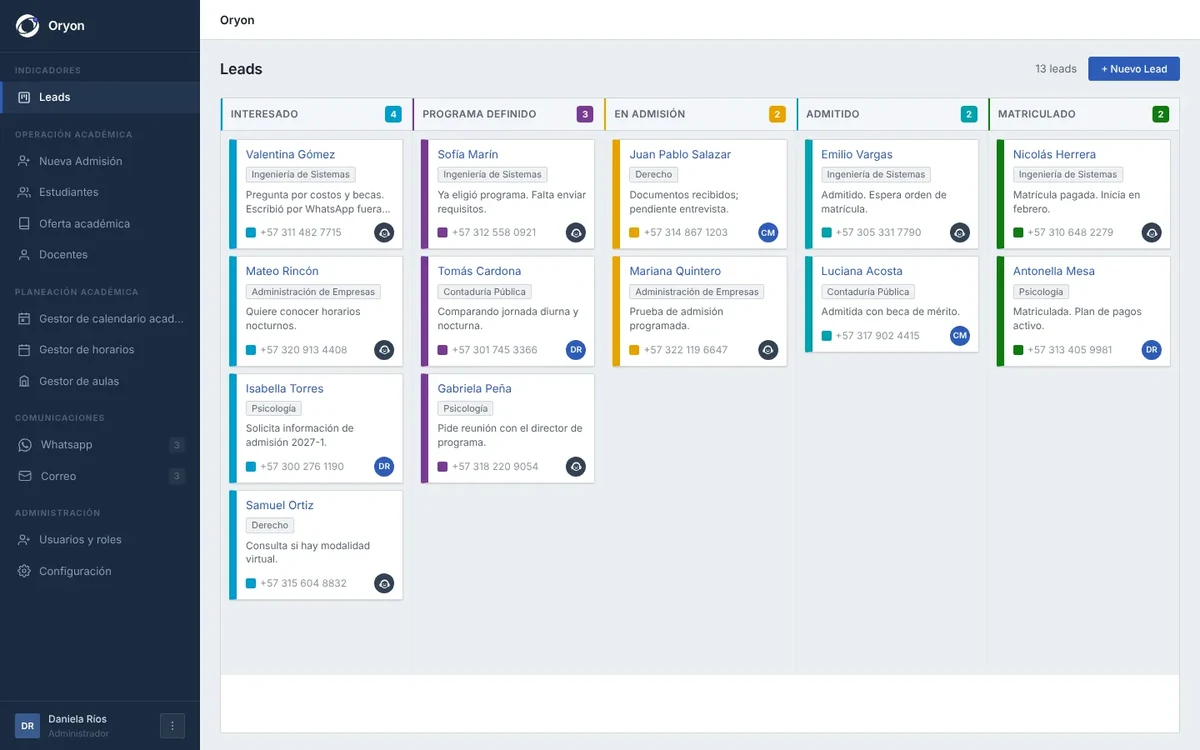Image resolution: width=1200 pixels, height=750 pixels.
Task: Click DR avatar on Isabella Torres card
Action: pyautogui.click(x=384, y=467)
